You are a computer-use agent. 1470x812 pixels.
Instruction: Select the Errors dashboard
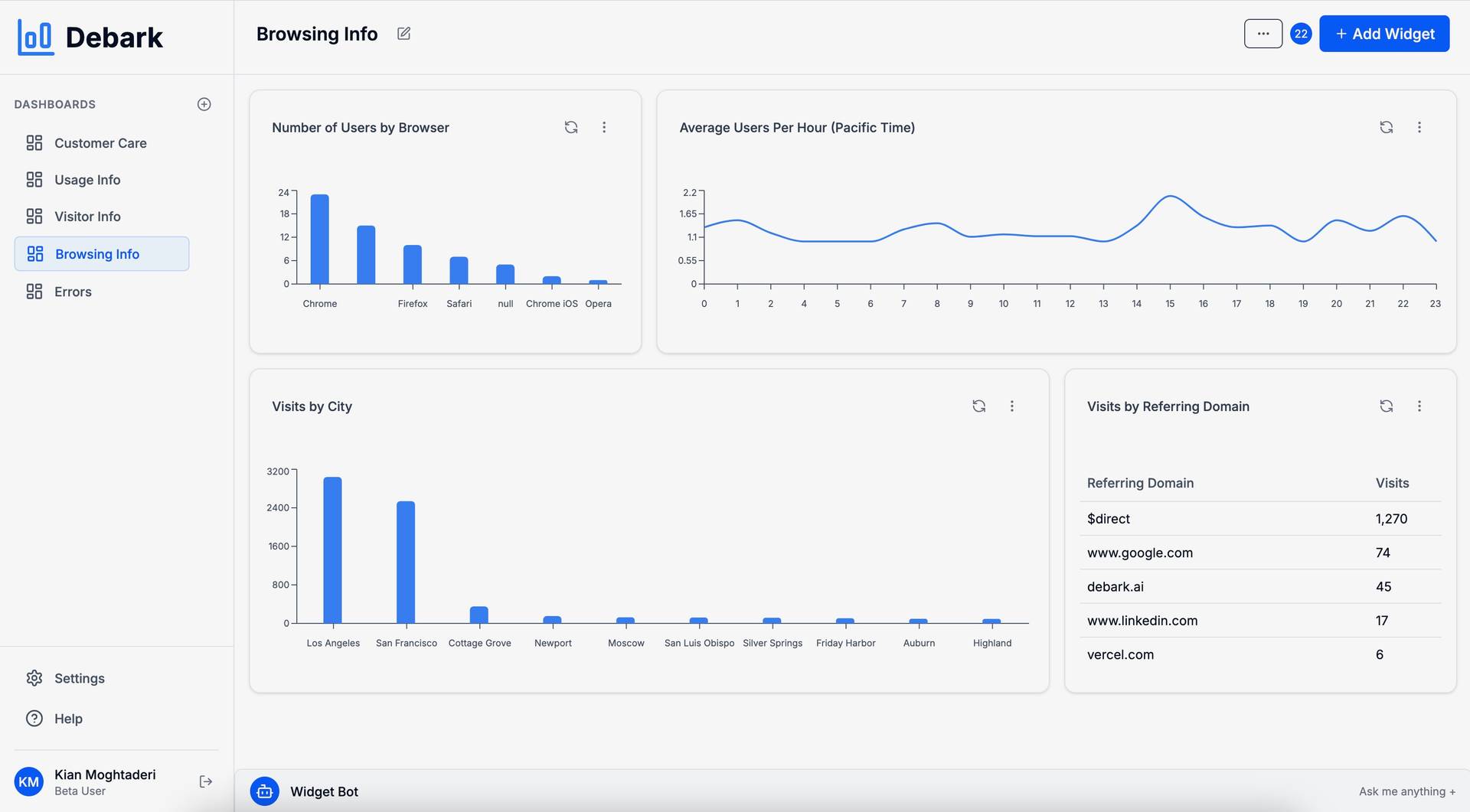click(x=73, y=292)
